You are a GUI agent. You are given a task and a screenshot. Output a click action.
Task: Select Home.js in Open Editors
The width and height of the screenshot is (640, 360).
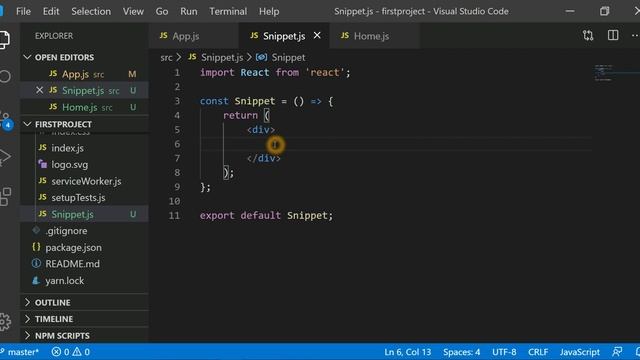click(x=85, y=107)
